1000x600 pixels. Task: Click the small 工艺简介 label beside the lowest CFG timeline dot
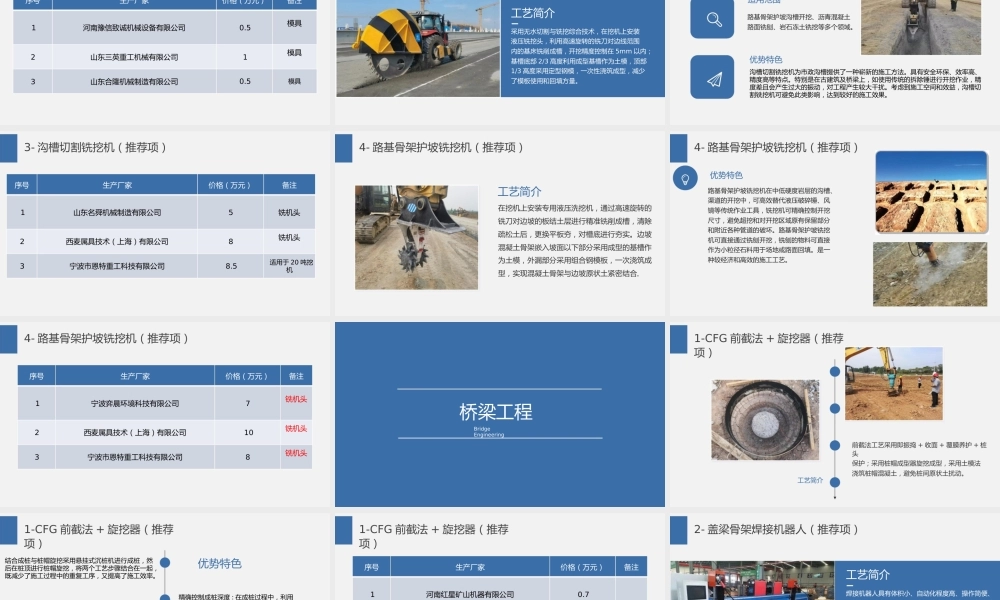coord(810,481)
